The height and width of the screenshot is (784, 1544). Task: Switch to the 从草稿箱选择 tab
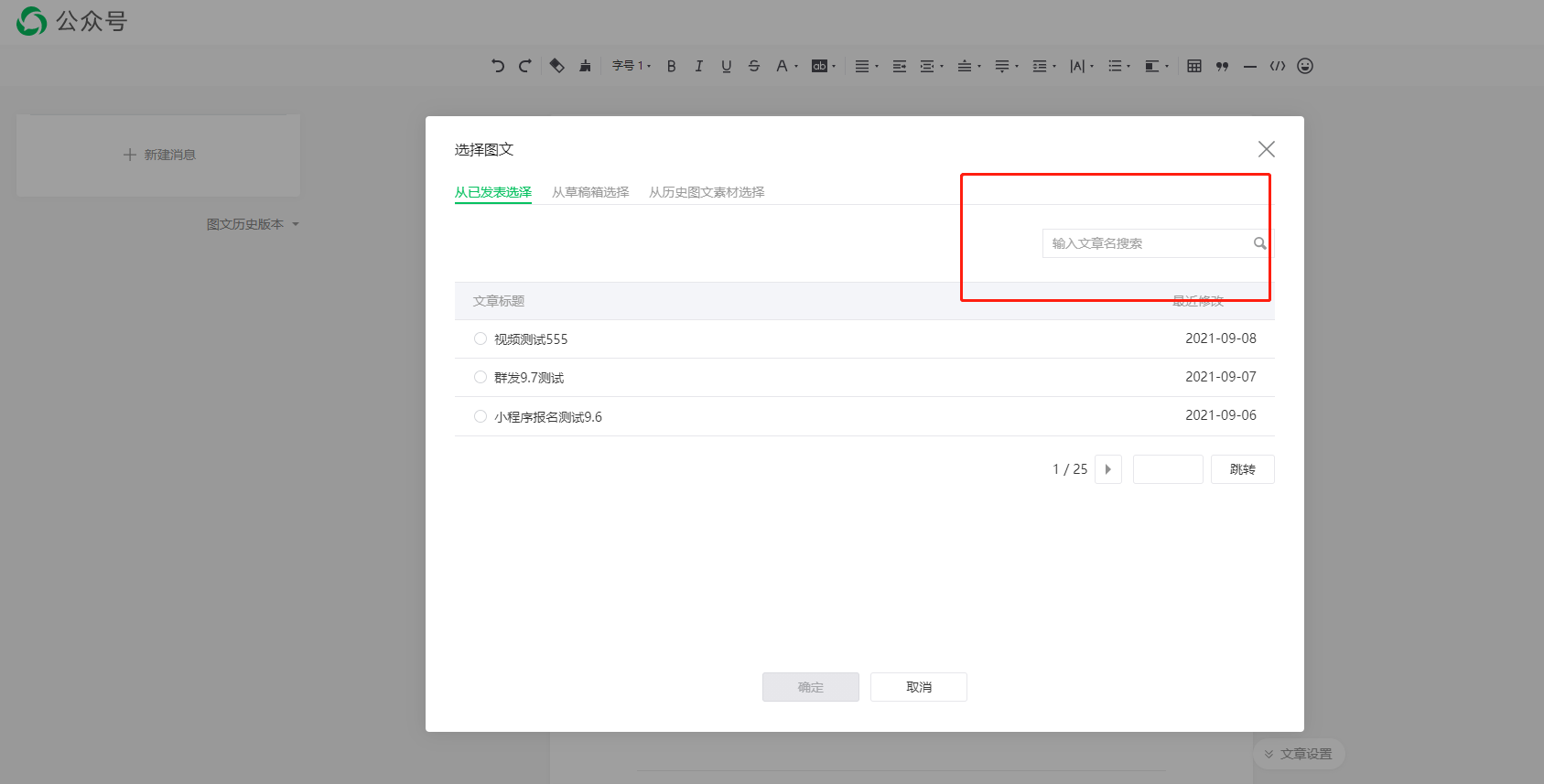(x=590, y=192)
